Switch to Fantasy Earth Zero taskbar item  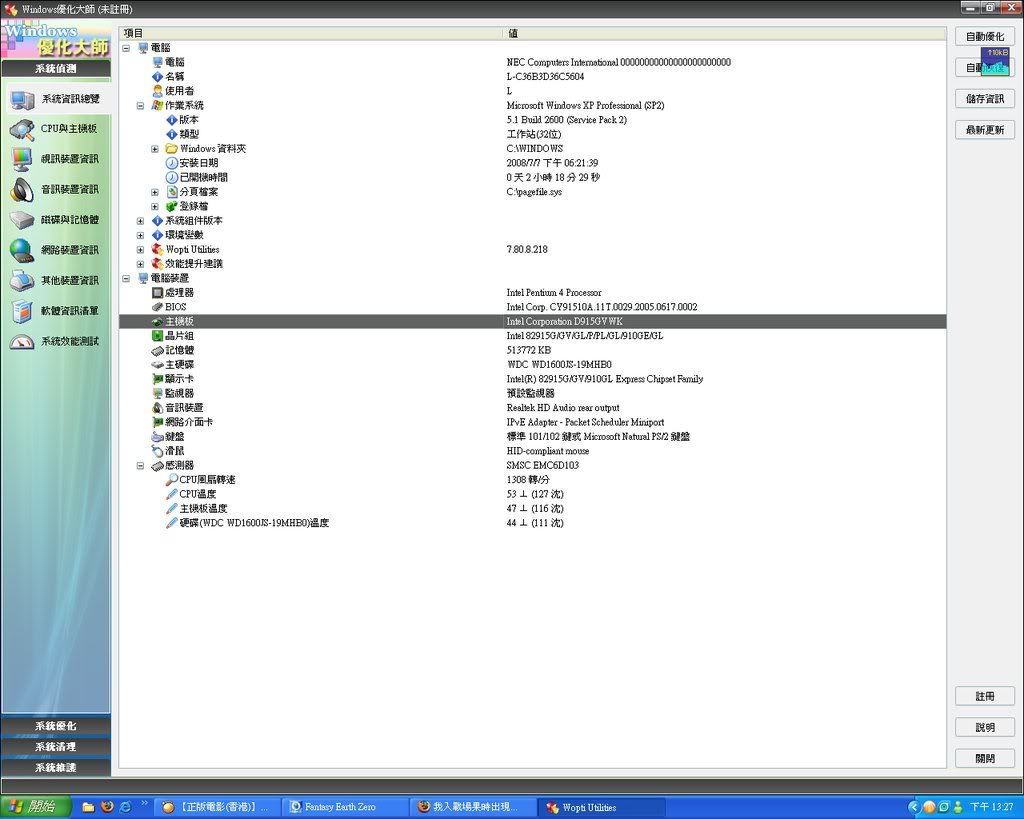(x=344, y=807)
